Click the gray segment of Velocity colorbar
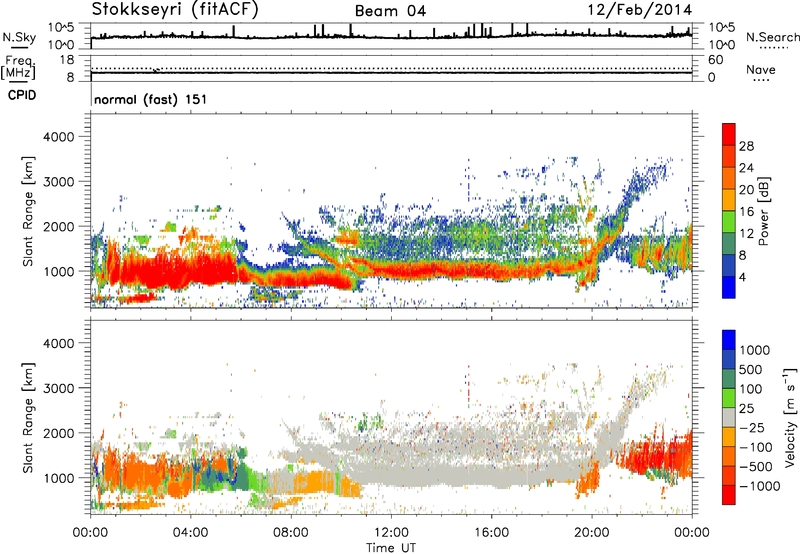 (729, 418)
